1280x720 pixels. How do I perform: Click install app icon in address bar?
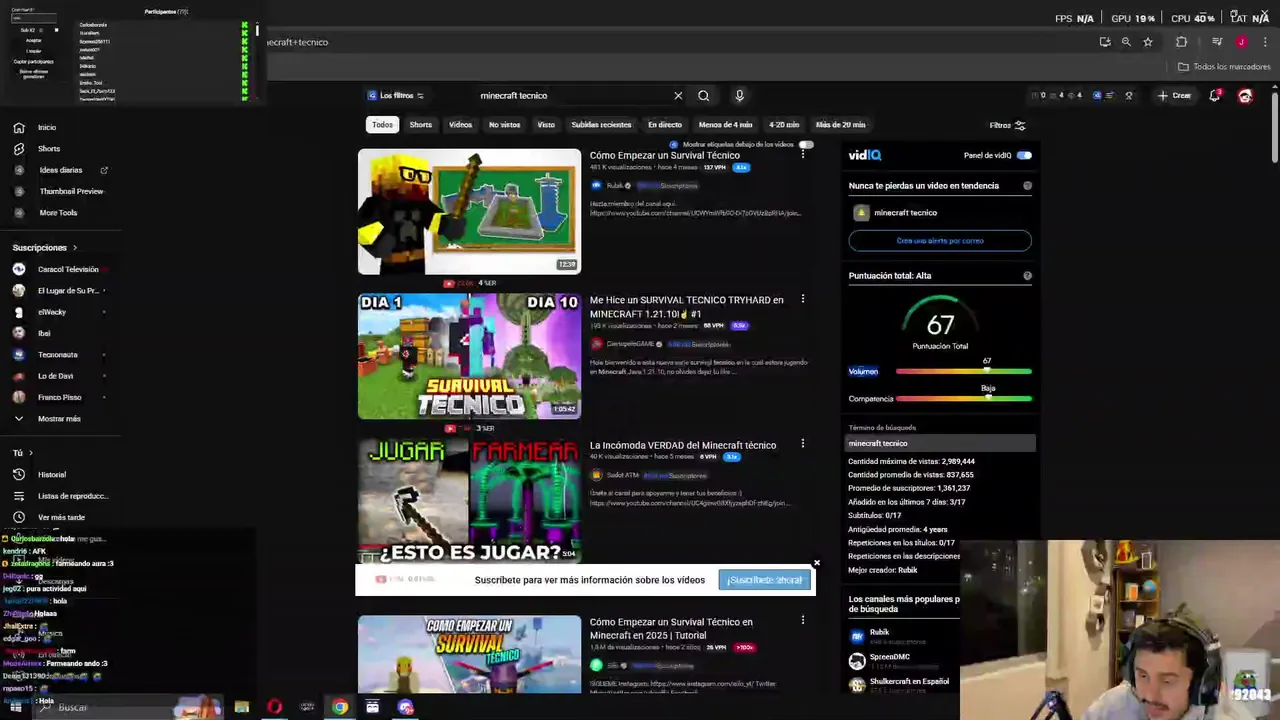[x=1105, y=42]
